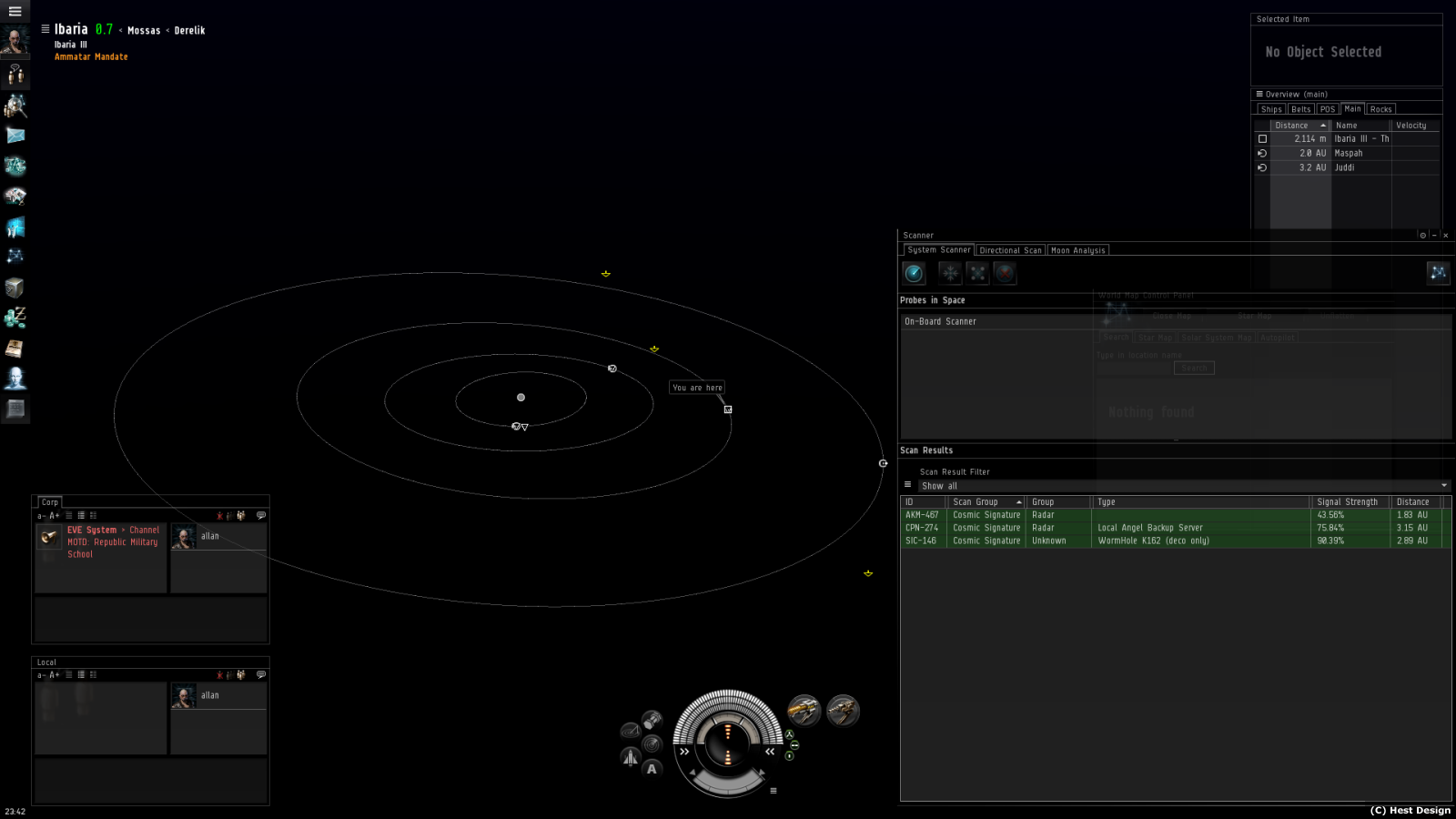The image size is (1456, 819).
Task: Open the Map sidebar constellation icon
Action: tap(15, 257)
